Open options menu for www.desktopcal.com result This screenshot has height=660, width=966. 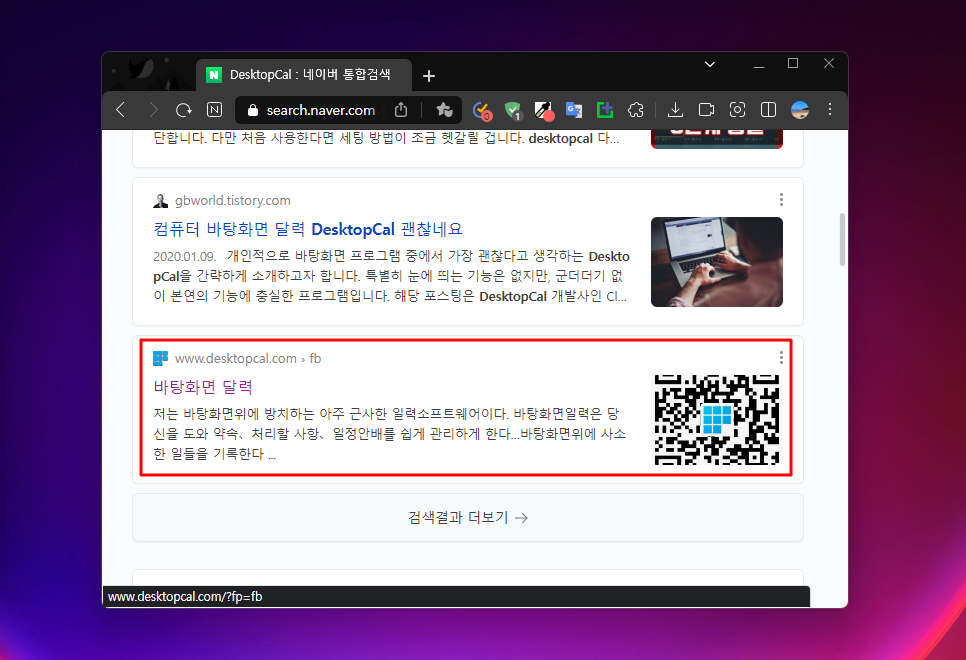(x=781, y=357)
